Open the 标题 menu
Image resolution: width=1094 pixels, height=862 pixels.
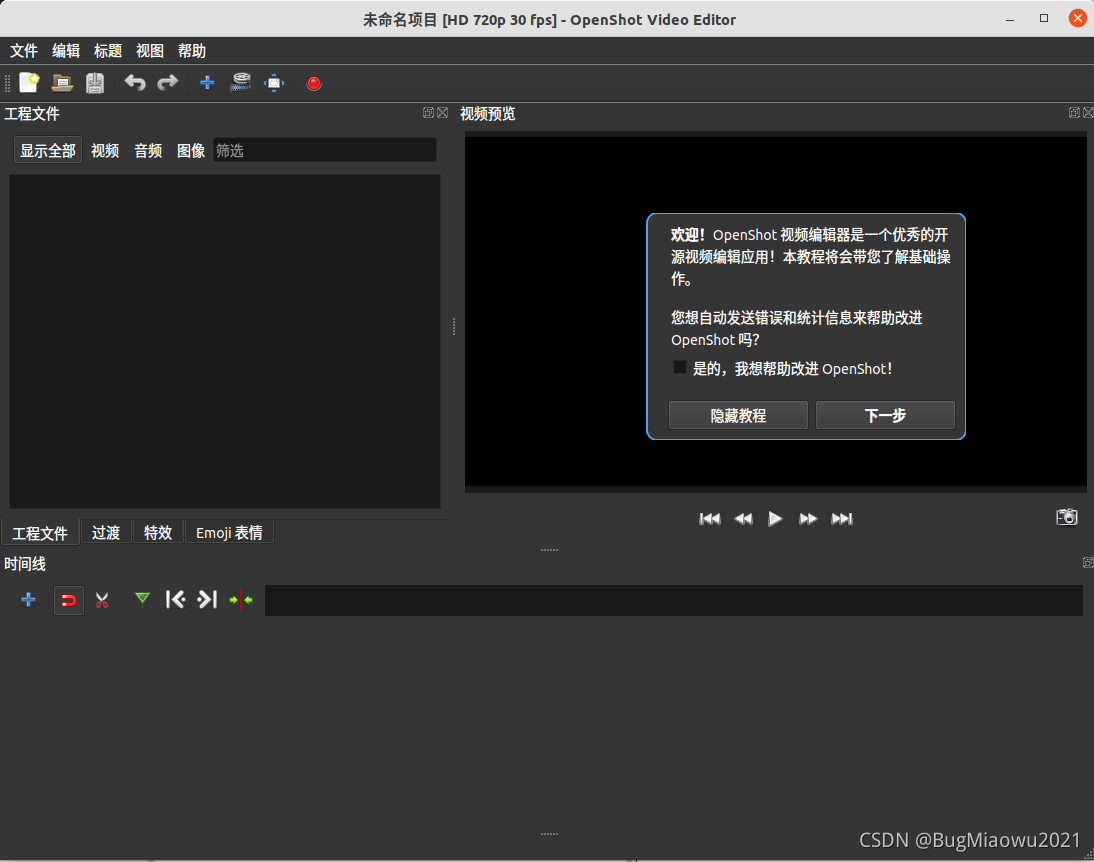(107, 51)
